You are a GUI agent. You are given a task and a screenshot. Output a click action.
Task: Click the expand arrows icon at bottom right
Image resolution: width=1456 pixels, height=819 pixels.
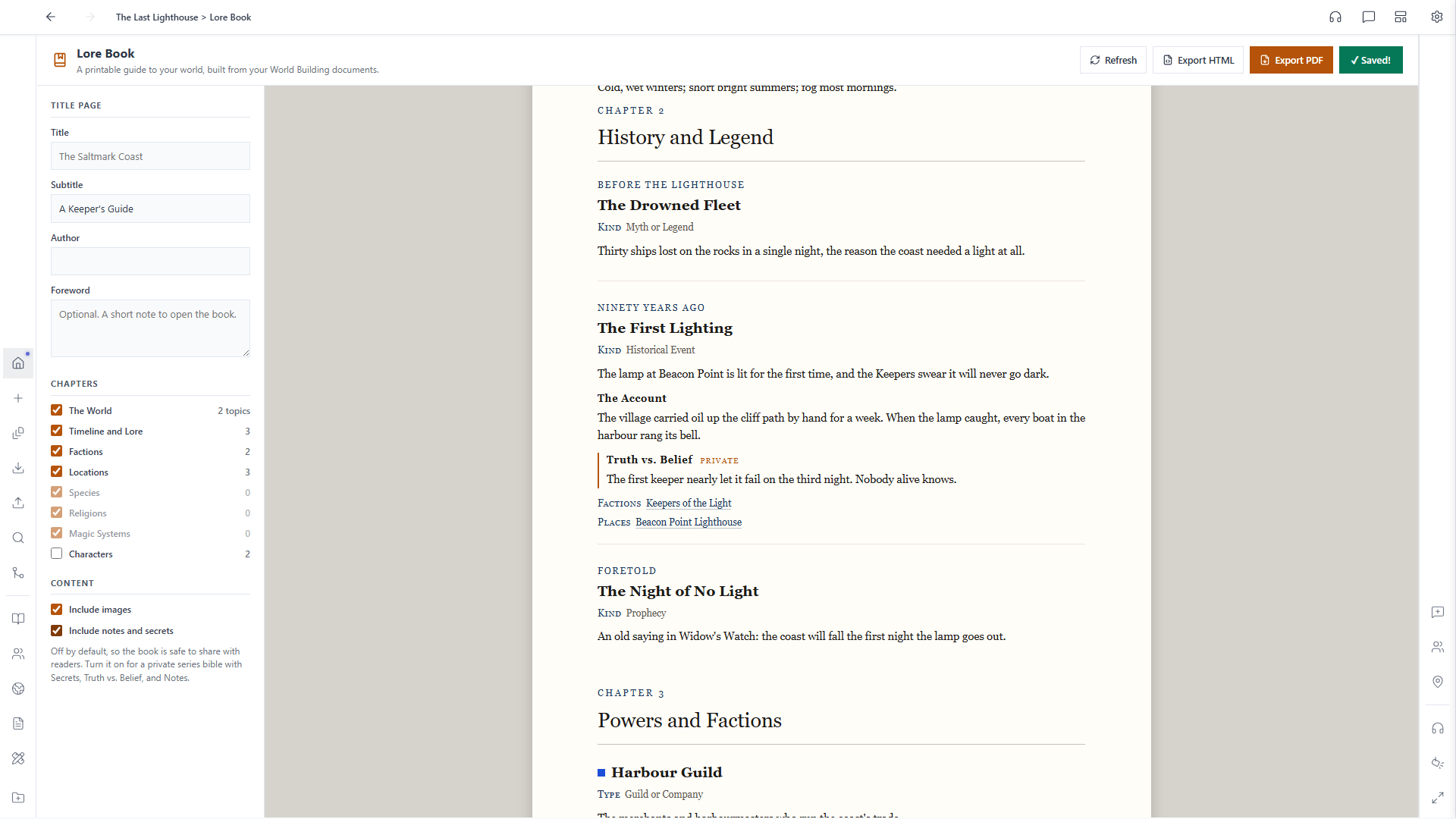click(x=1438, y=798)
